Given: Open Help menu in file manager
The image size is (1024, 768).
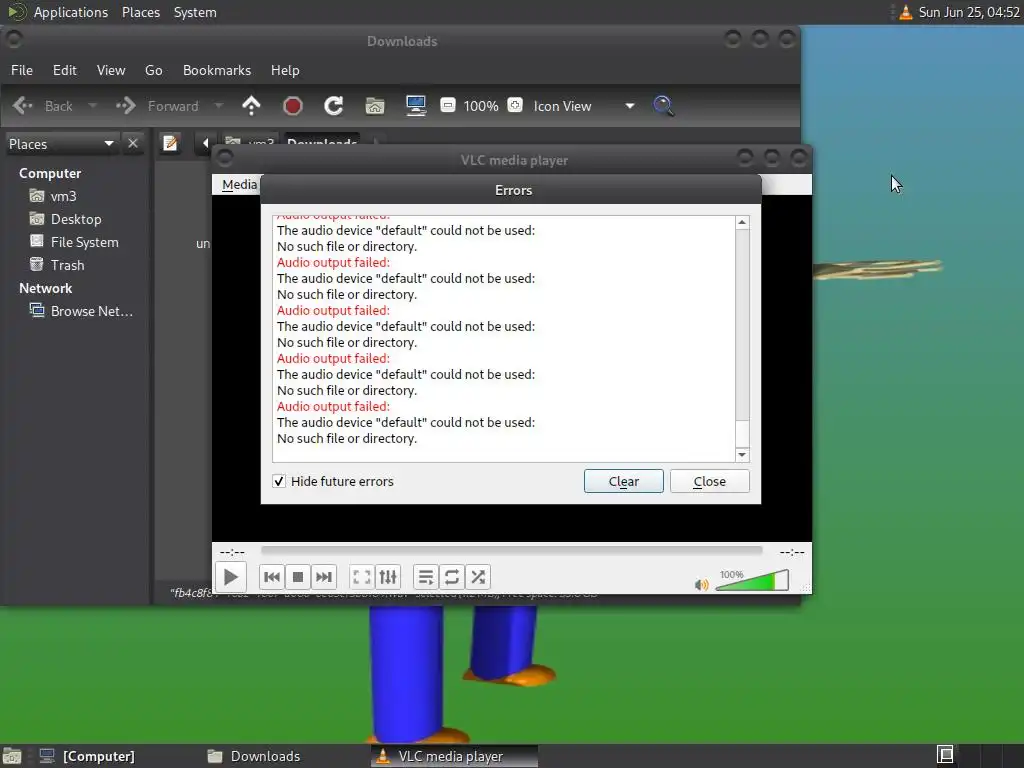Looking at the screenshot, I should click(x=285, y=71).
